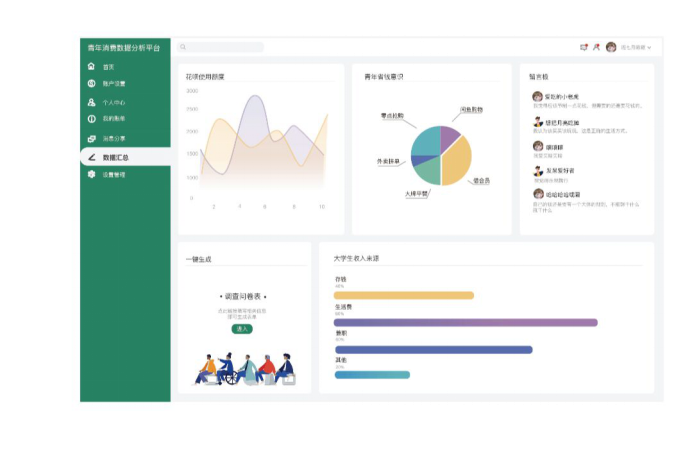Click the 大学生收入来源 card title
The width and height of the screenshot is (692, 474).
click(356, 258)
